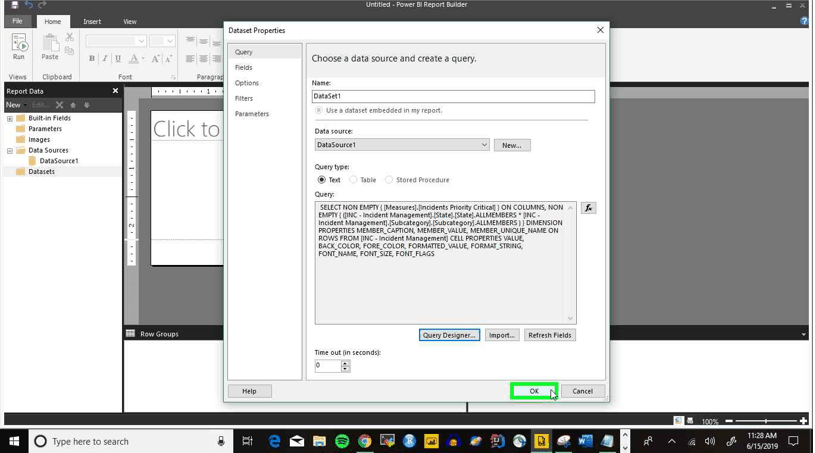Switch to the Insert ribbon tab
Screen dimensions: 815x453
92,22
